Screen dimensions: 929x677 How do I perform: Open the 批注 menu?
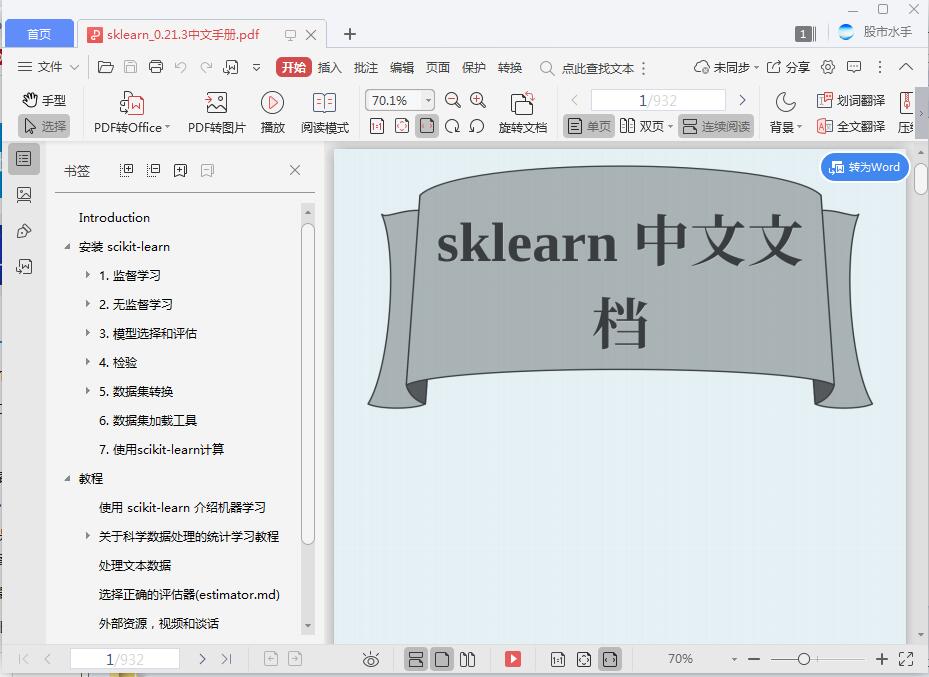pyautogui.click(x=365, y=68)
